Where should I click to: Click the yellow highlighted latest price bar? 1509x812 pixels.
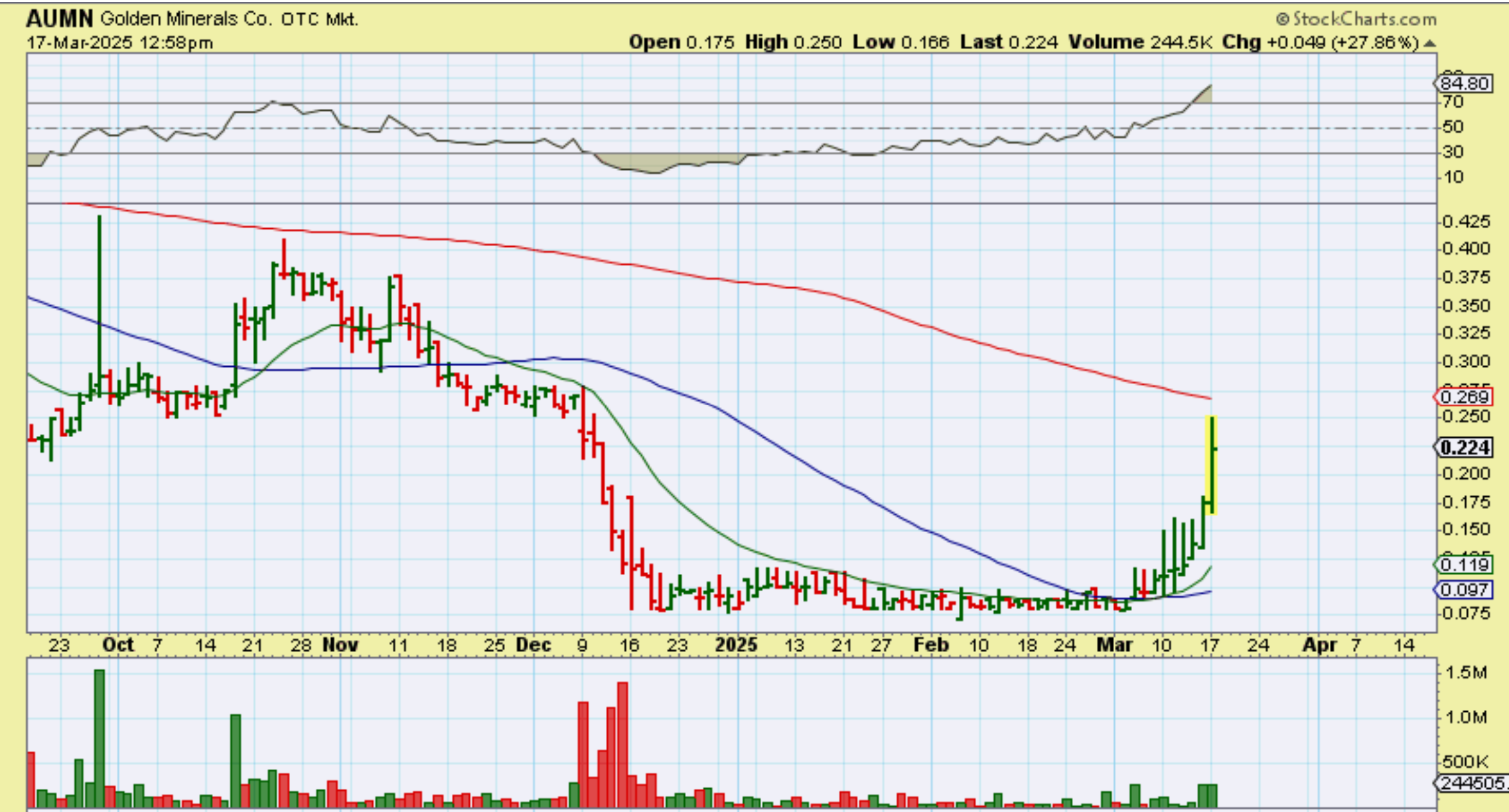click(1211, 464)
